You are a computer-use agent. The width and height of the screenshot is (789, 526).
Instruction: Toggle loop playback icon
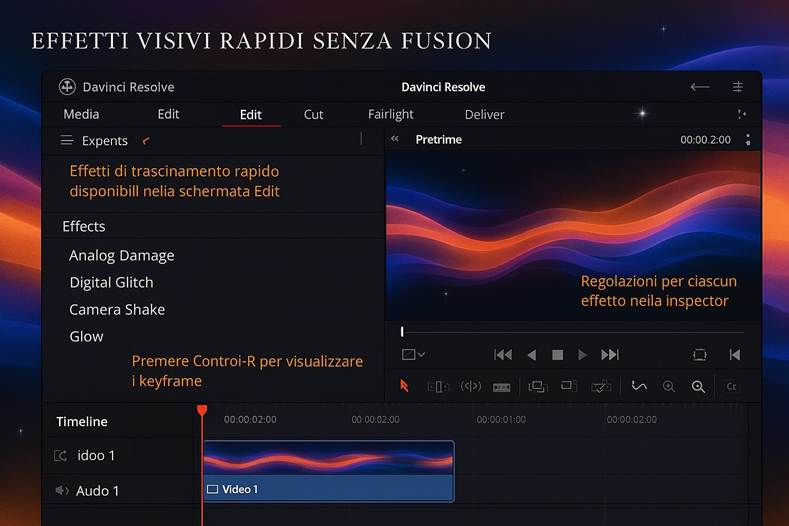pos(699,355)
